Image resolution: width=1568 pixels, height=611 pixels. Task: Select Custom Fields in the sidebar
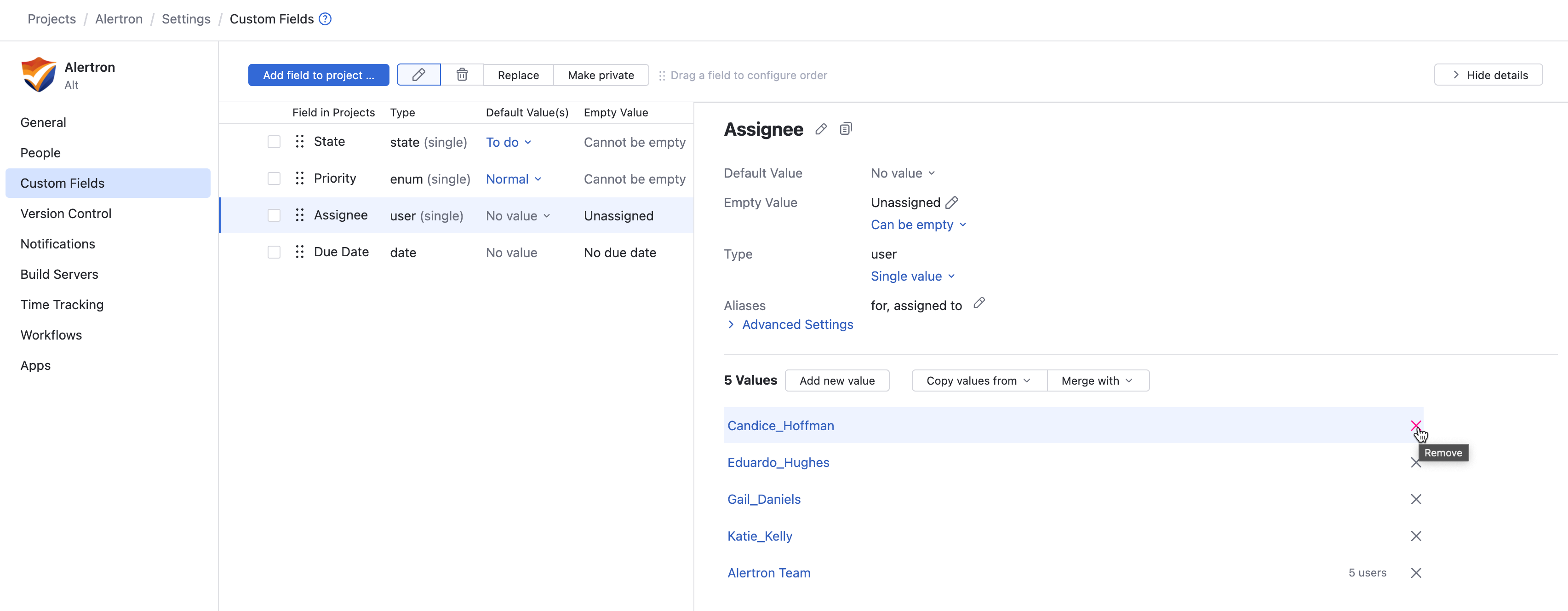(x=108, y=184)
